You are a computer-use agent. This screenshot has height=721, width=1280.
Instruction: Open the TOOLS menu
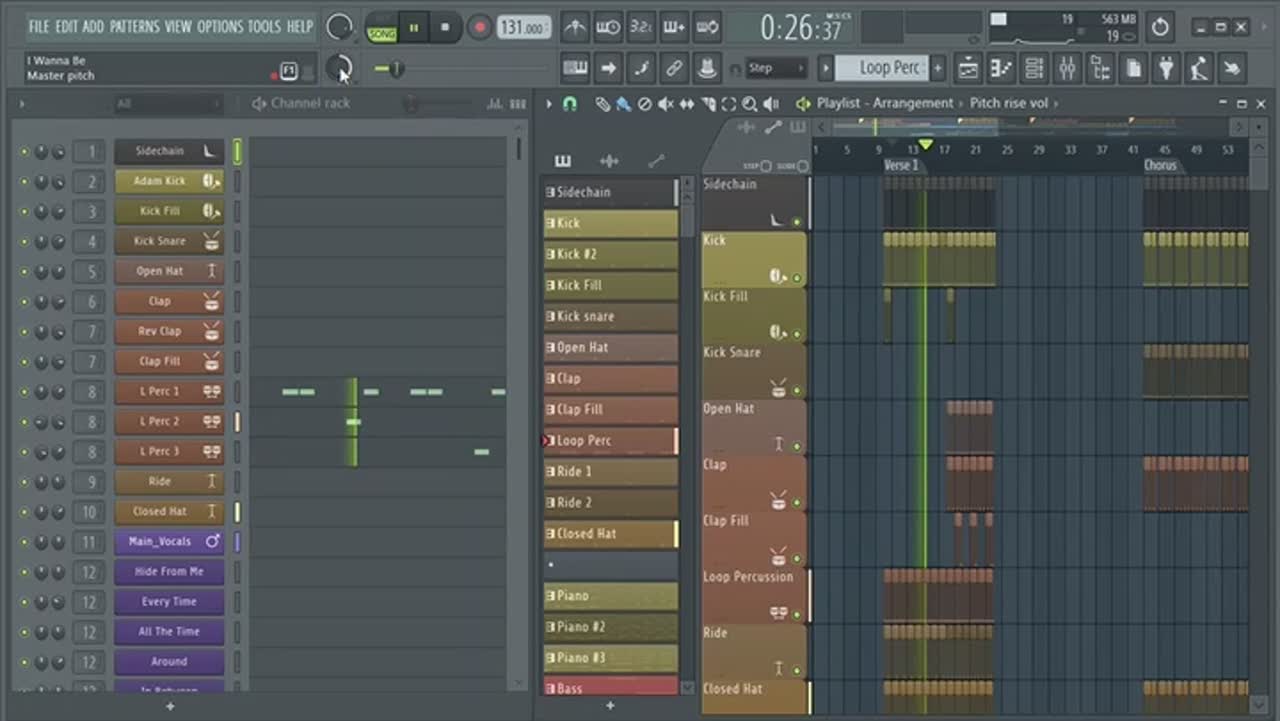(x=264, y=27)
